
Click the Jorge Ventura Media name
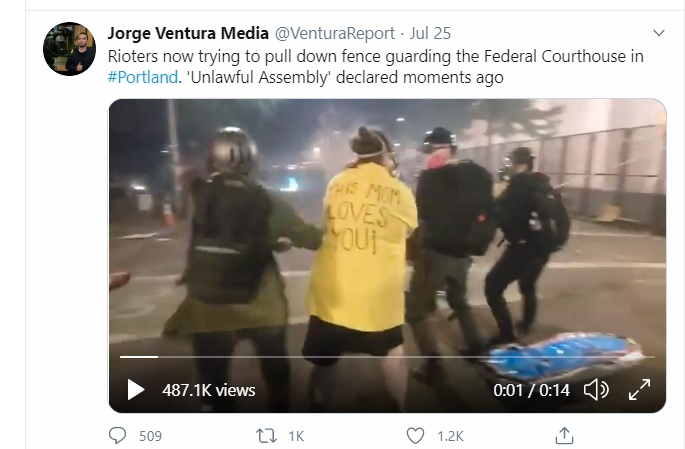[x=188, y=33]
